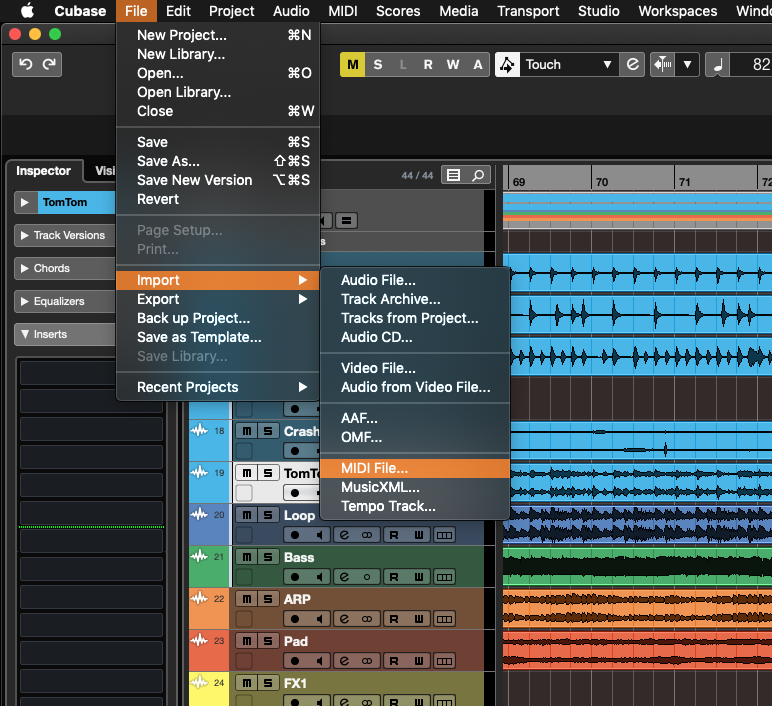Viewport: 772px width, 706px height.
Task: Toggle global Write W automation button
Action: pos(453,64)
